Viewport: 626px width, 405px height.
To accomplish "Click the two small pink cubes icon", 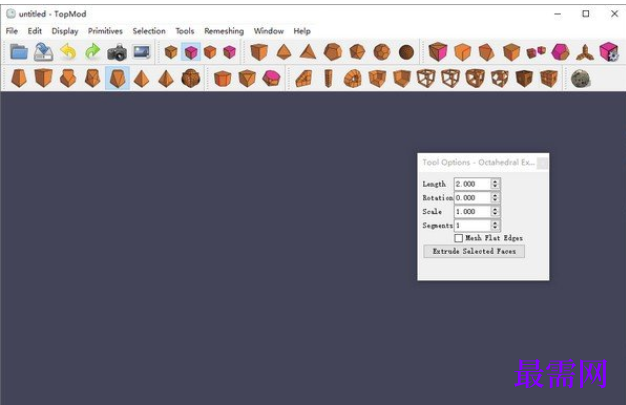I will [536, 52].
